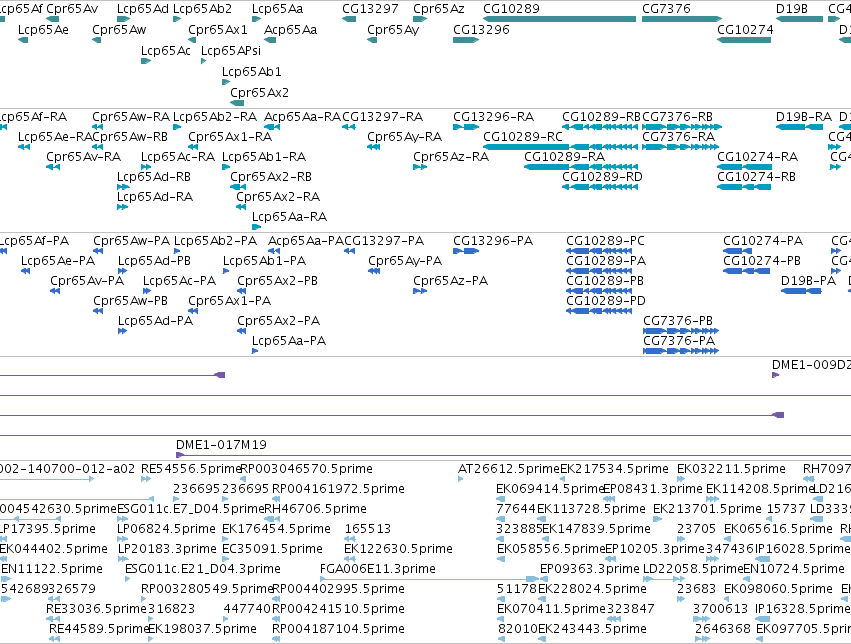The height and width of the screenshot is (644, 851).
Task: Select Lcp65APsi pseudogene label
Action: click(x=231, y=50)
